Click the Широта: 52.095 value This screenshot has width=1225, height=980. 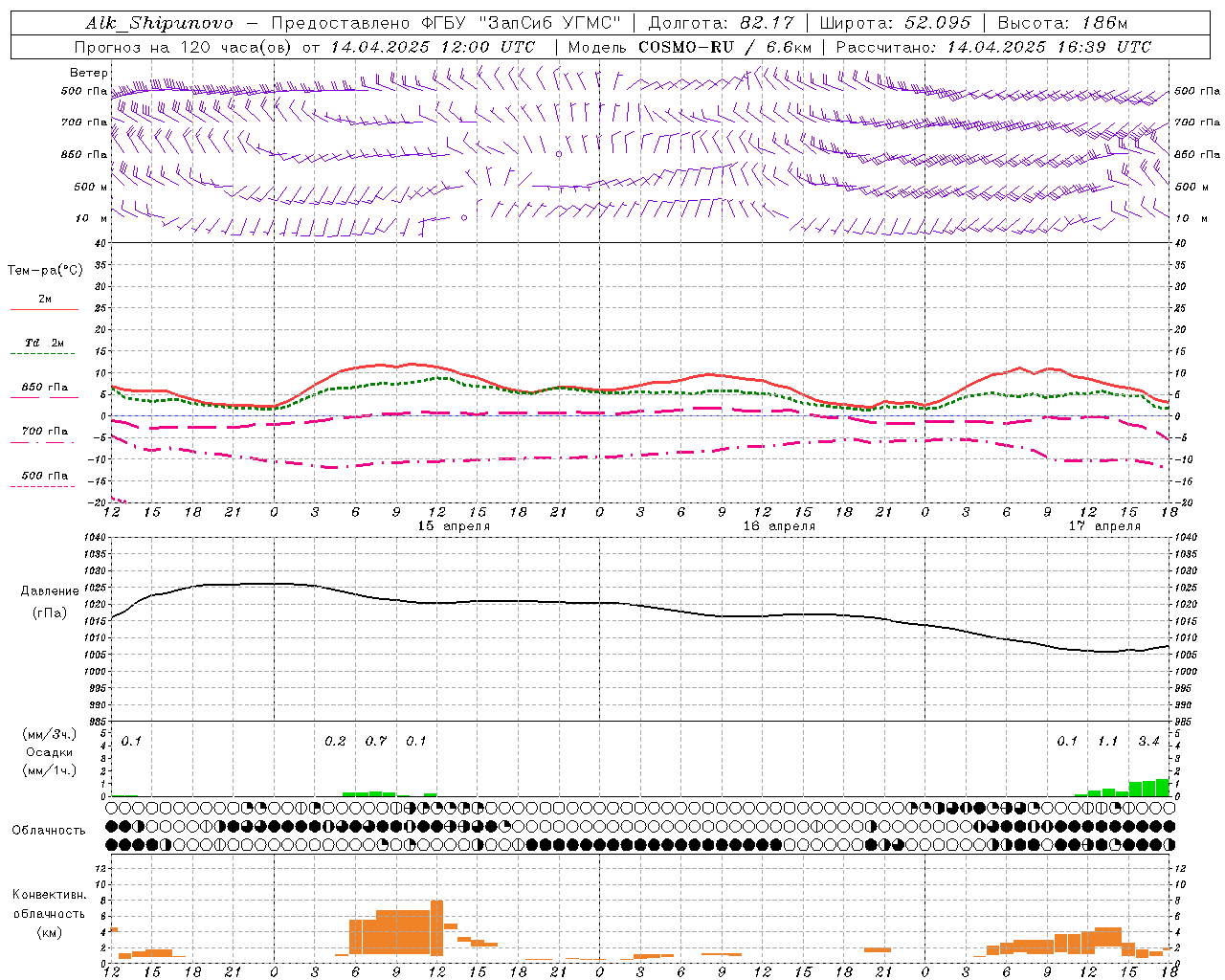click(896, 23)
